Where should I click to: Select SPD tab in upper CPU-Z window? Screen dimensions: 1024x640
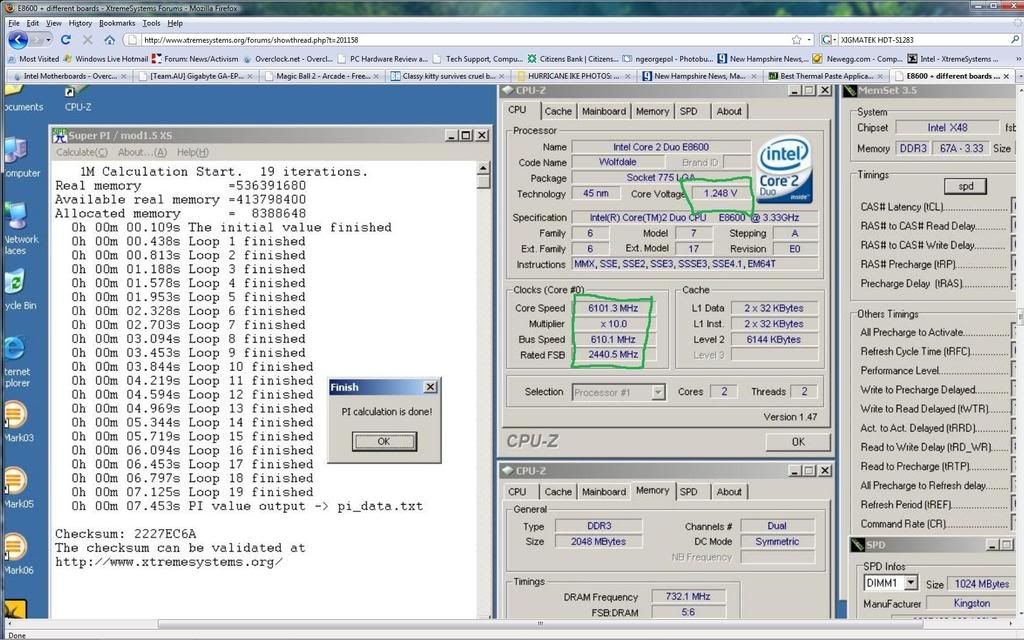click(x=688, y=112)
